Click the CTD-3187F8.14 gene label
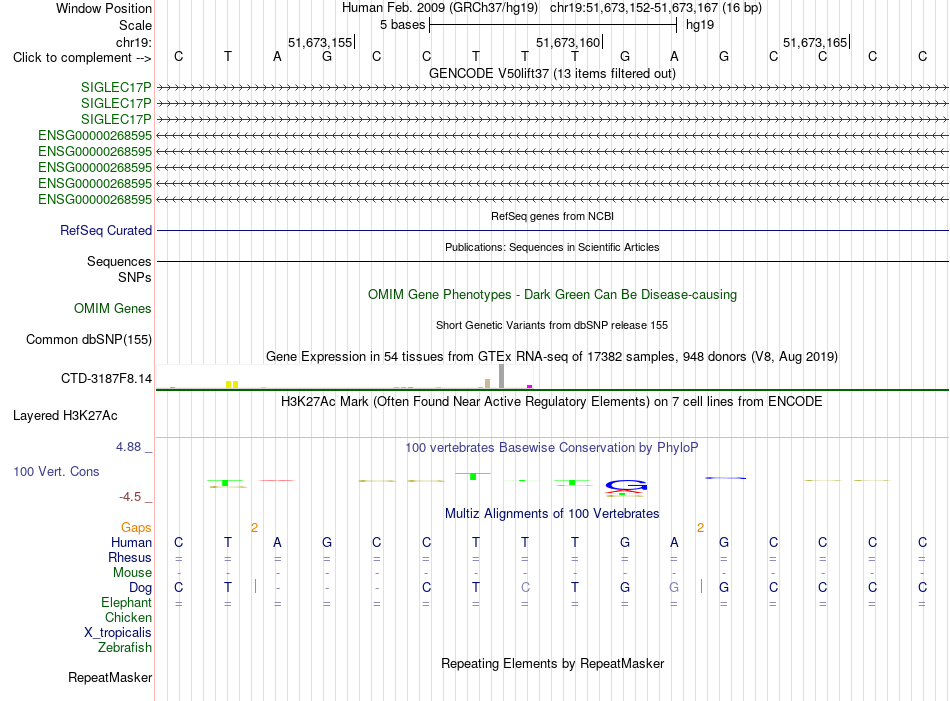 106,379
